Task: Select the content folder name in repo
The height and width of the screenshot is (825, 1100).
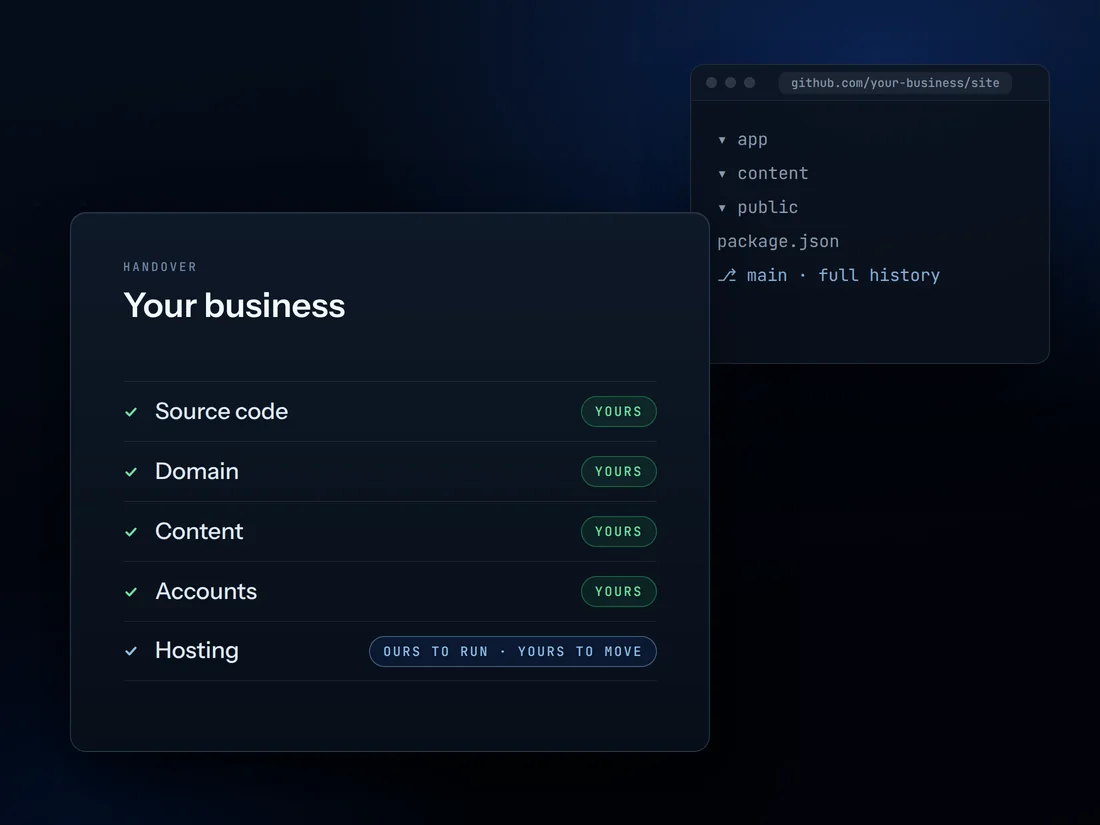Action: tap(772, 173)
